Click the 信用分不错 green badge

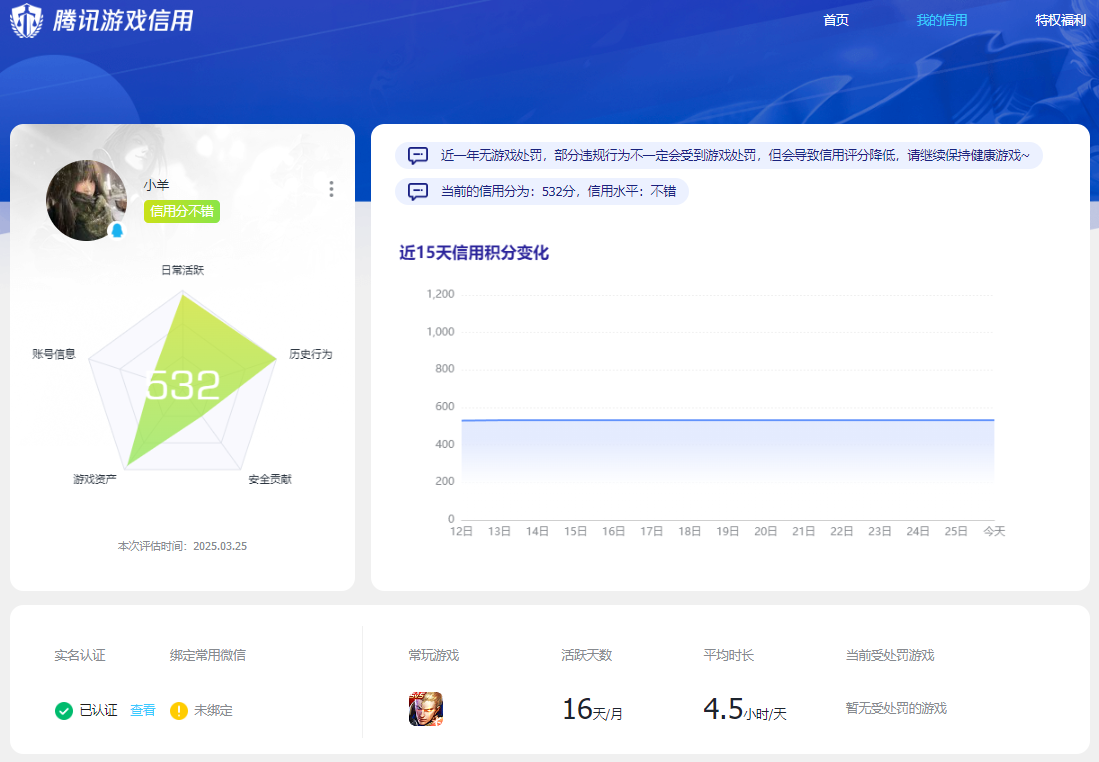click(x=182, y=212)
